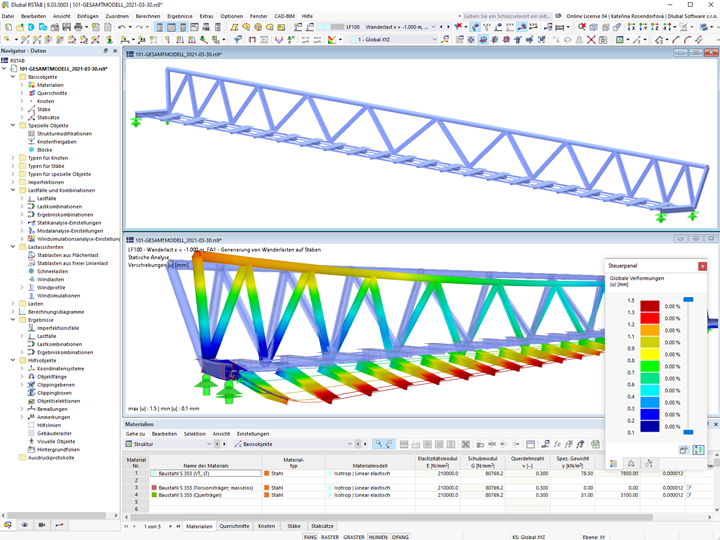Click the keyword search input field

(507, 16)
